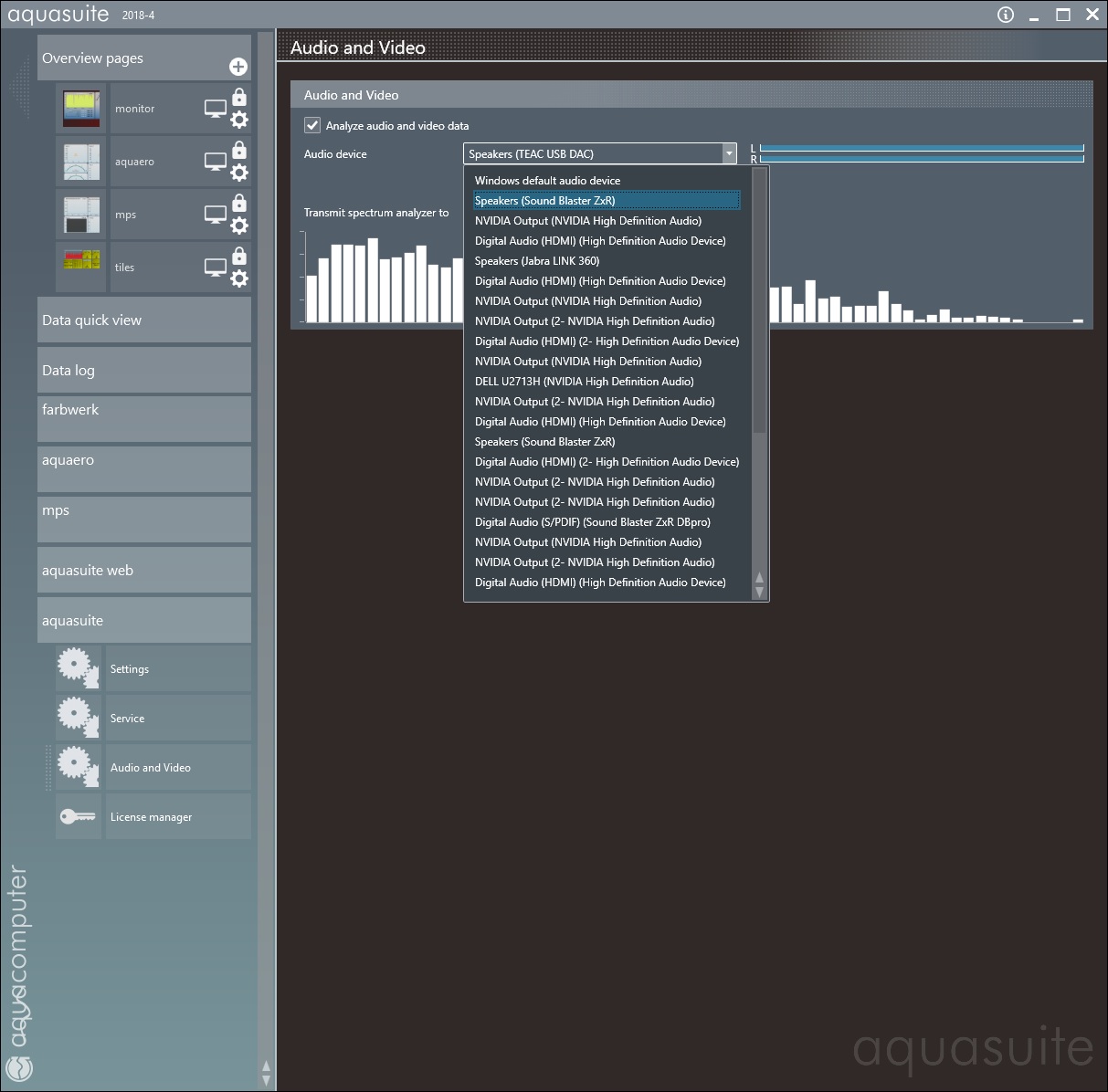1108x1092 pixels.
Task: Collapse the aquasuite section header
Action: 144,620
